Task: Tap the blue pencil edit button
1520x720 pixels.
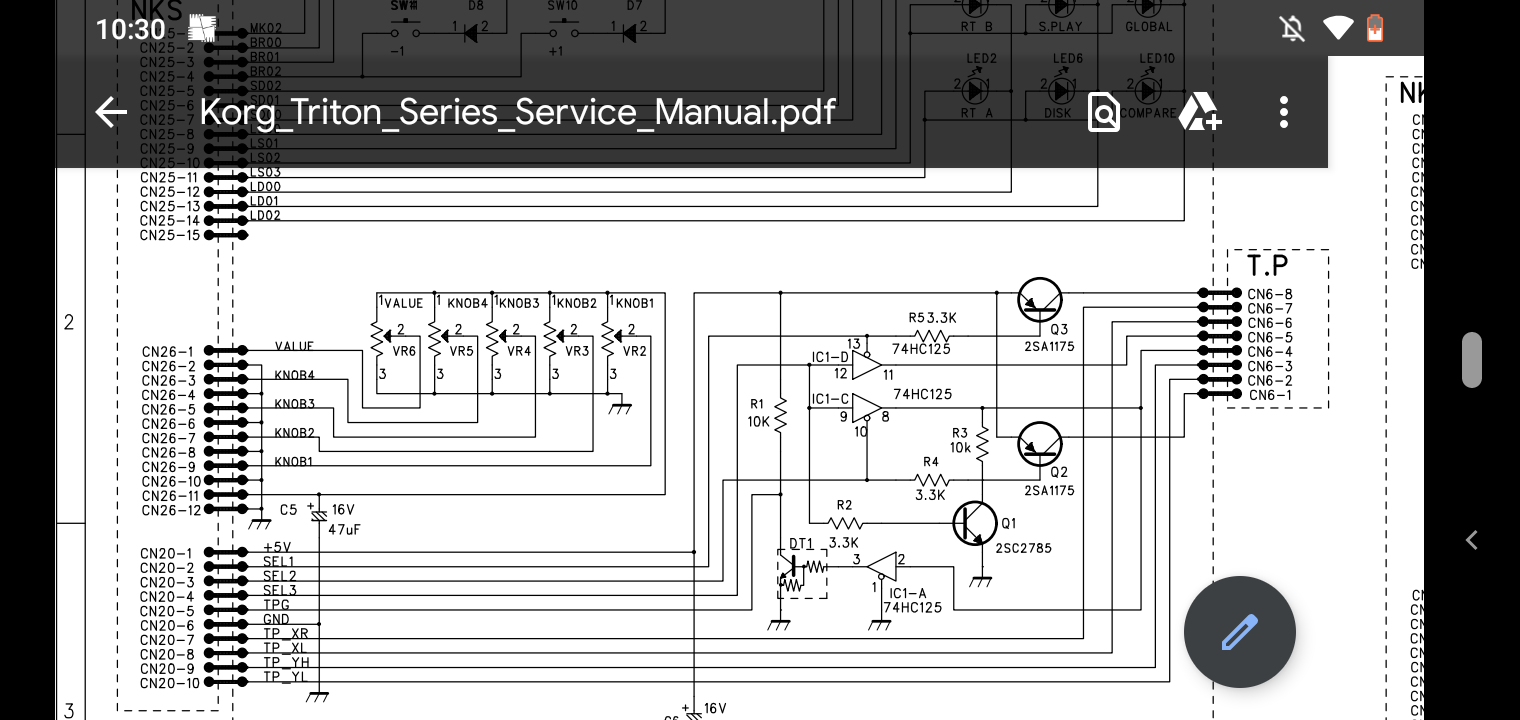Action: [1239, 632]
